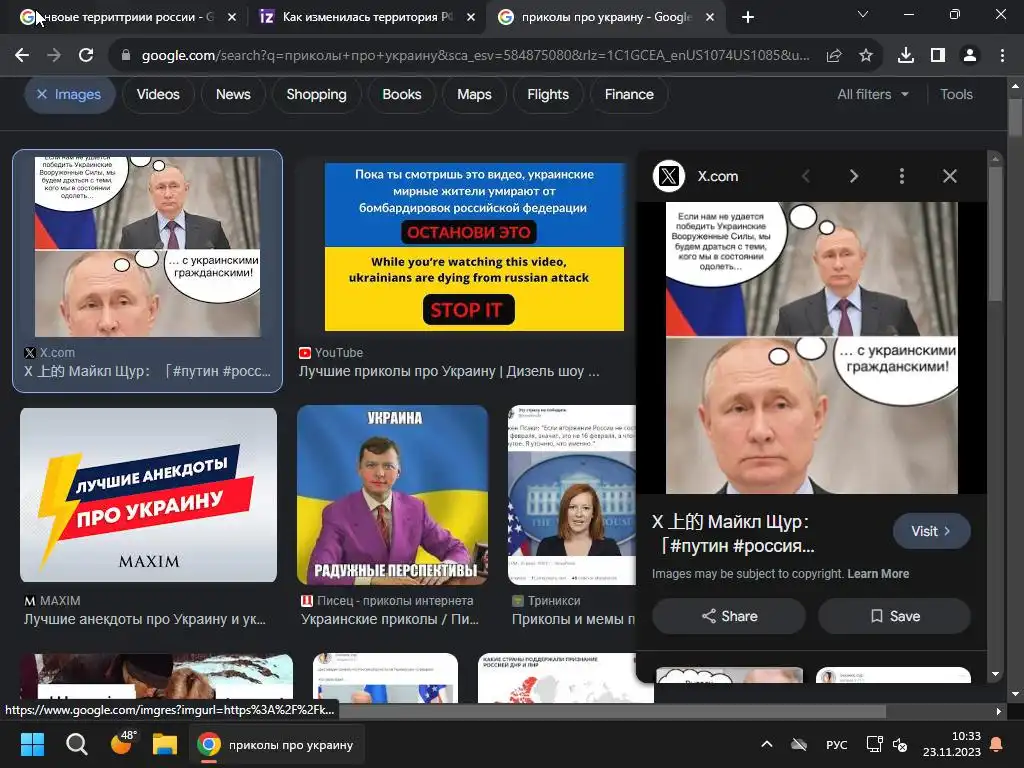View site information lock icon
1024x768 pixels.
tap(125, 56)
